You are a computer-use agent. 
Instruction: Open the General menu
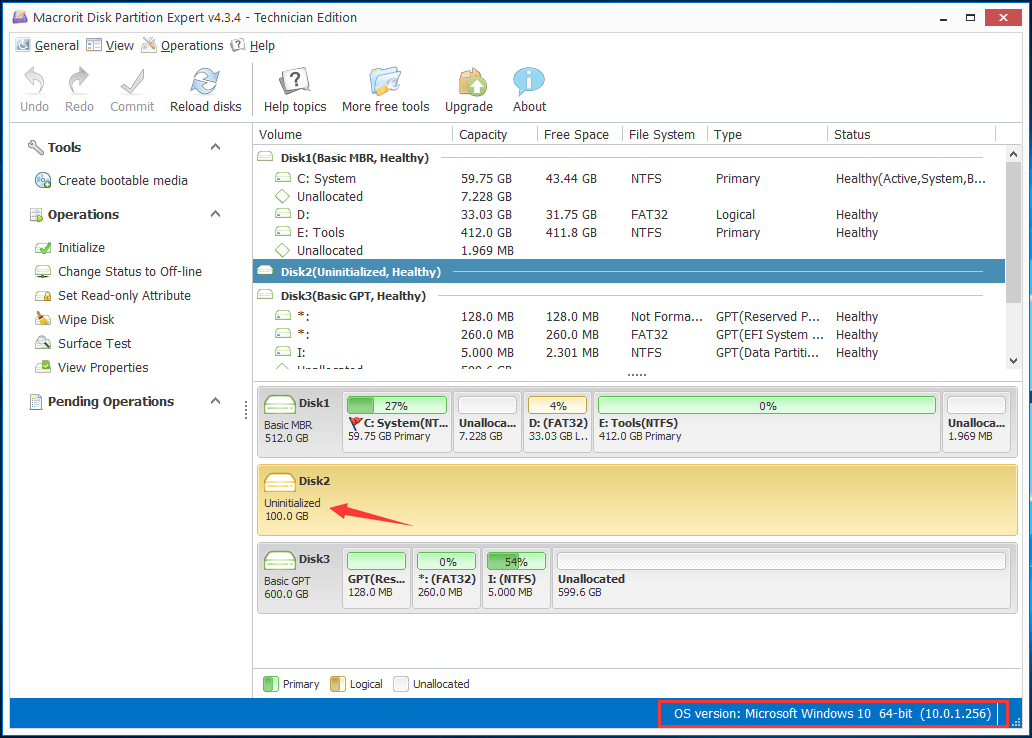coord(47,45)
